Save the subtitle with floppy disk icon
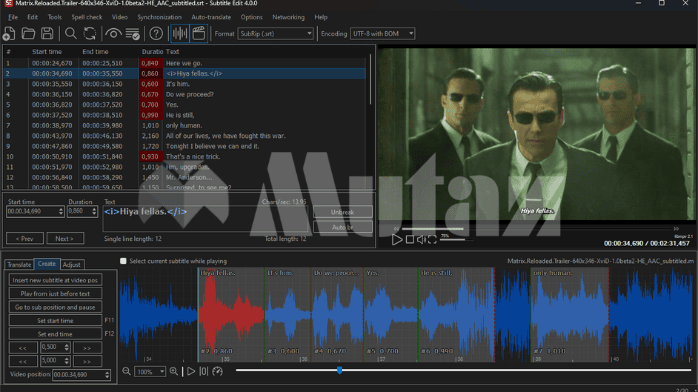698x392 pixels. click(x=47, y=33)
